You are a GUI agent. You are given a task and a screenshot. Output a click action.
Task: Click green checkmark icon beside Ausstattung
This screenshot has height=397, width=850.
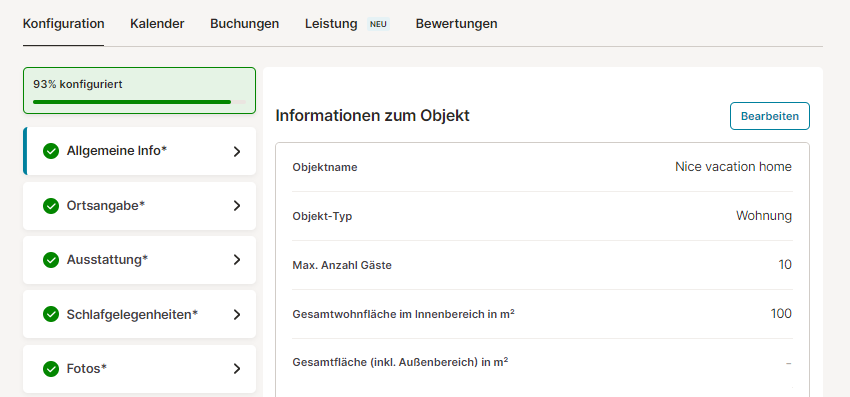51,260
